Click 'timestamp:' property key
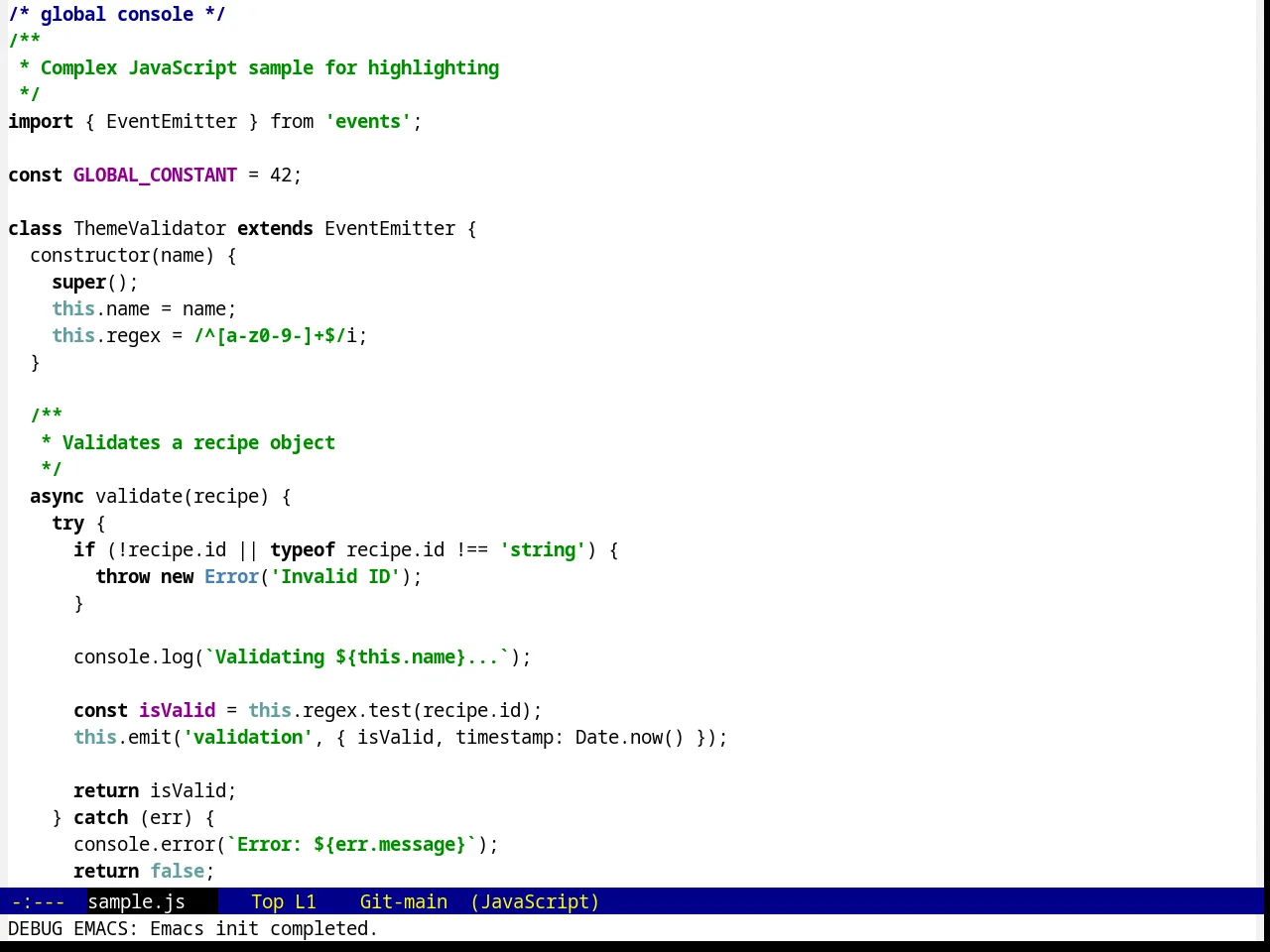The image size is (1270, 952). 510,737
